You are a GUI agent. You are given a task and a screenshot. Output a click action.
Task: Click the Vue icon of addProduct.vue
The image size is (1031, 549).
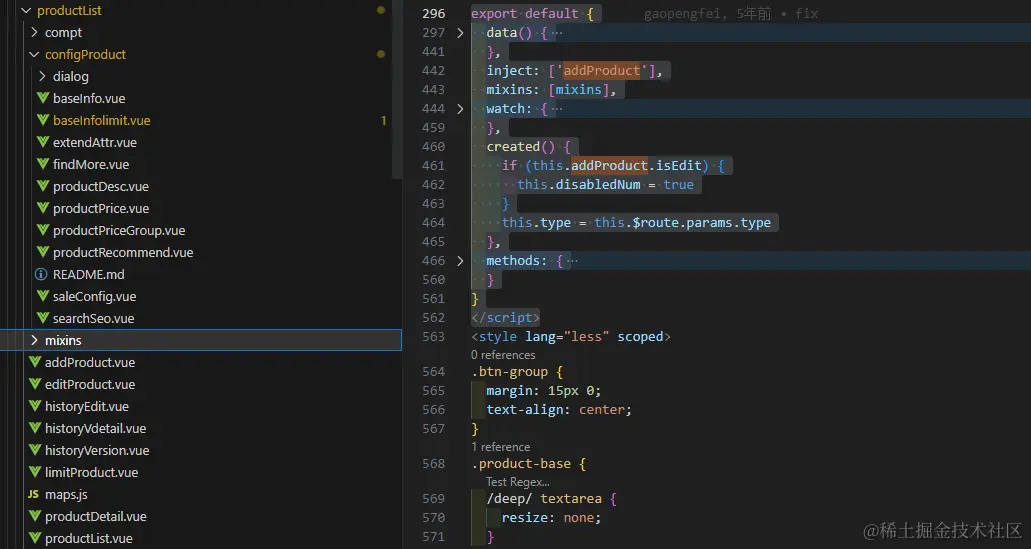pos(35,362)
